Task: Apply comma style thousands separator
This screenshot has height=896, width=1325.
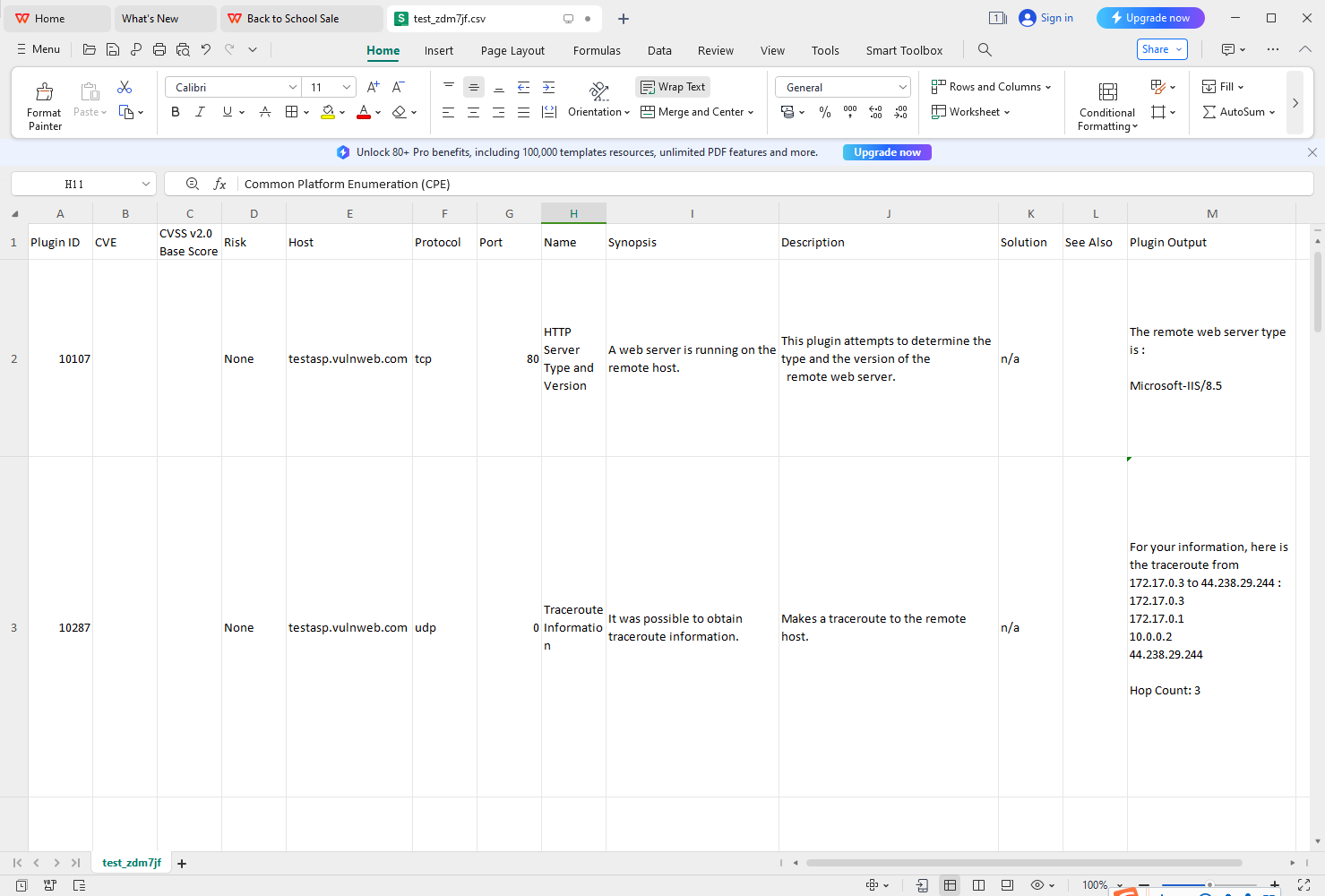Action: 850,112
